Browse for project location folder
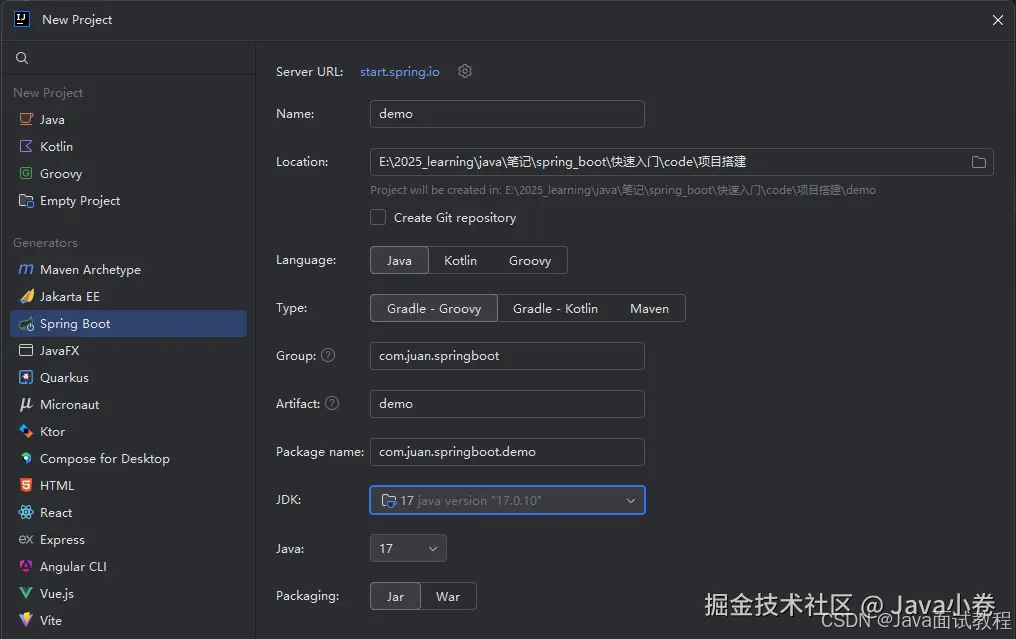 [x=978, y=161]
